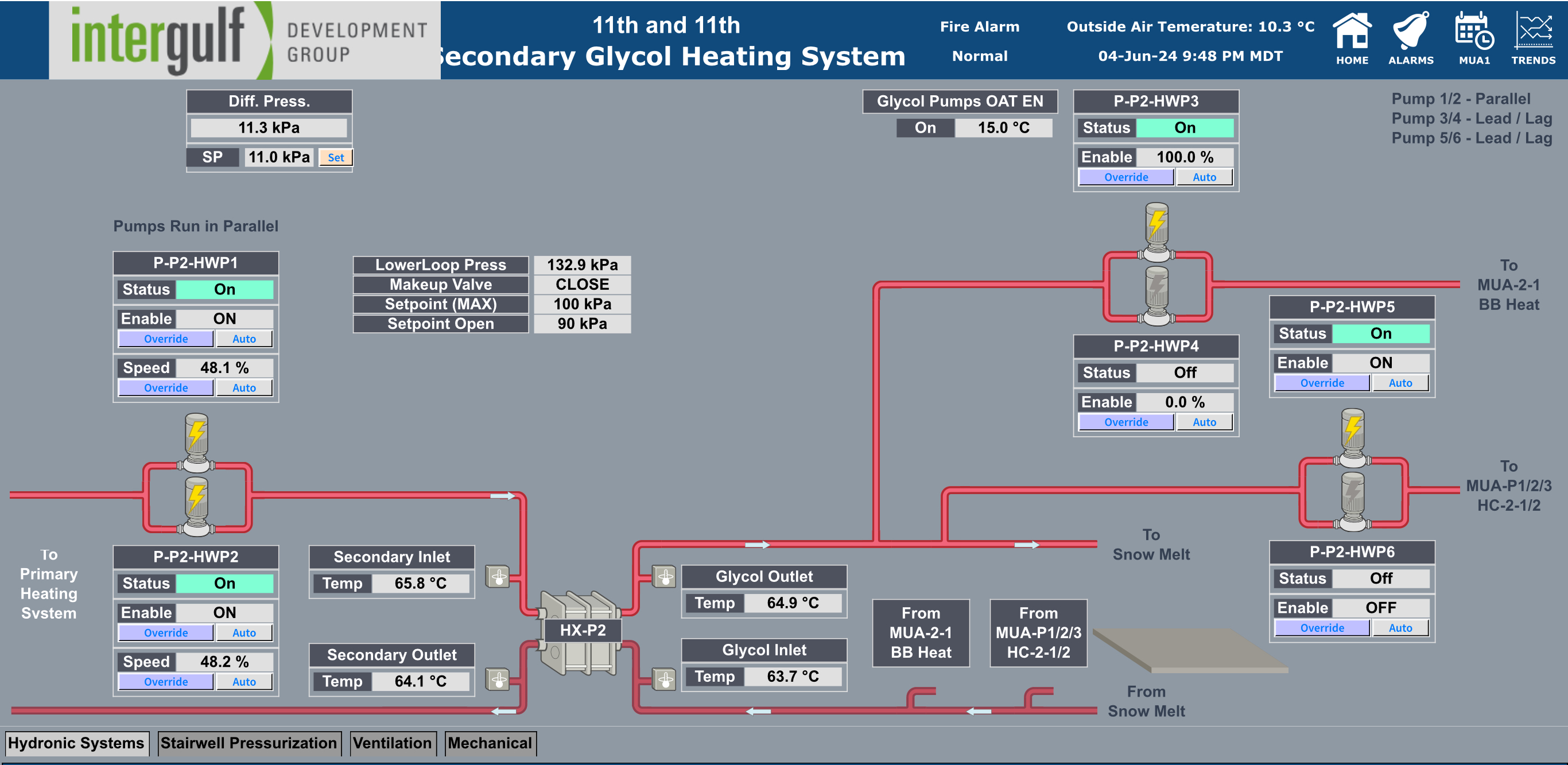Override the P-P2-HWP6 Enable
The image size is (1568, 765).
point(1322,627)
